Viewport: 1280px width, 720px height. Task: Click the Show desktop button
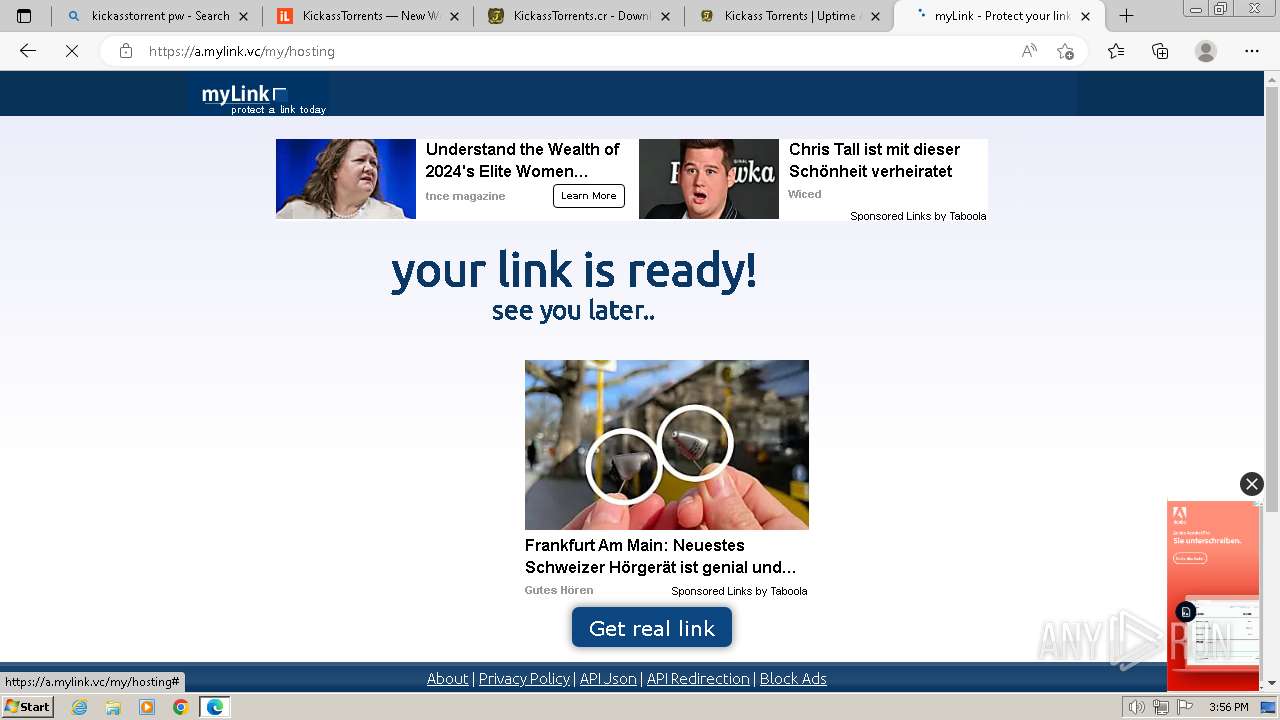click(x=1268, y=707)
